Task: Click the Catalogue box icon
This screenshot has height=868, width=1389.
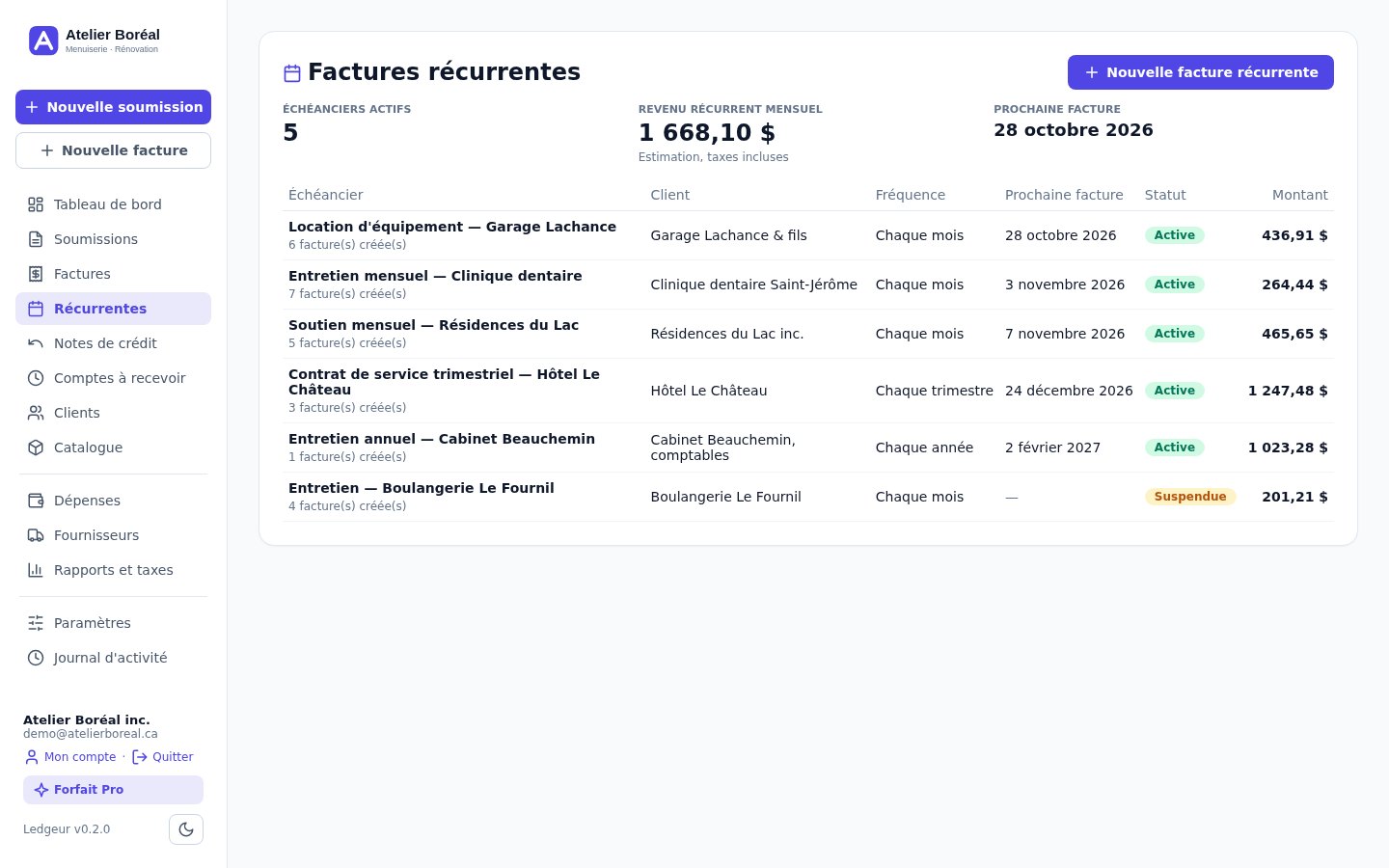Action: [x=36, y=448]
